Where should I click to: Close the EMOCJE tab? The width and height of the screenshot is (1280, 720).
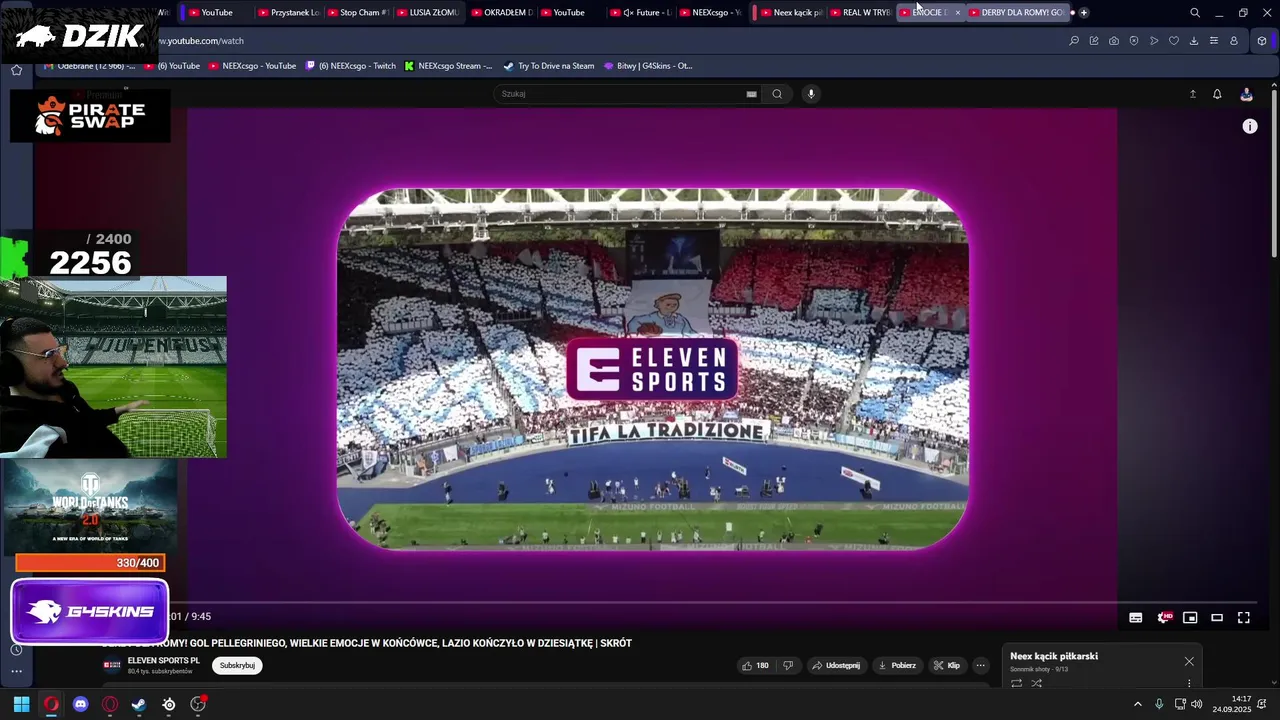[958, 13]
